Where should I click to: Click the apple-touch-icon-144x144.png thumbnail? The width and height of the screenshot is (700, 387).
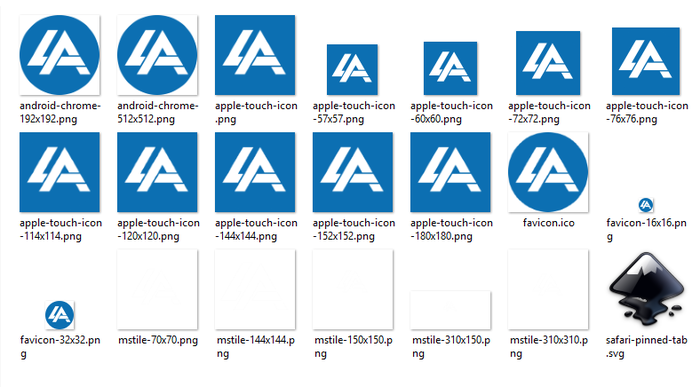pos(255,172)
